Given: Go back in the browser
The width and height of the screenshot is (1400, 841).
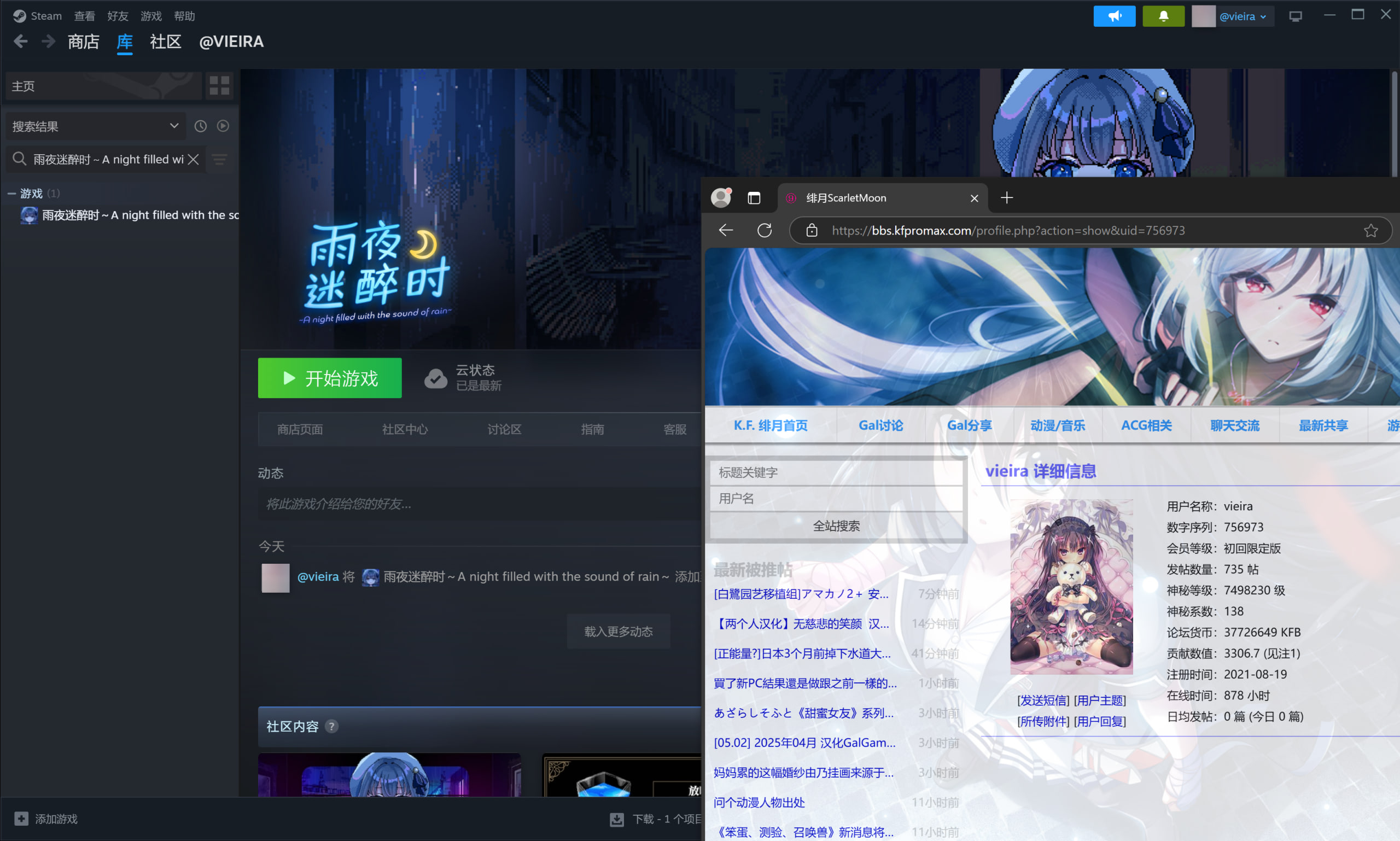Looking at the screenshot, I should 726,230.
